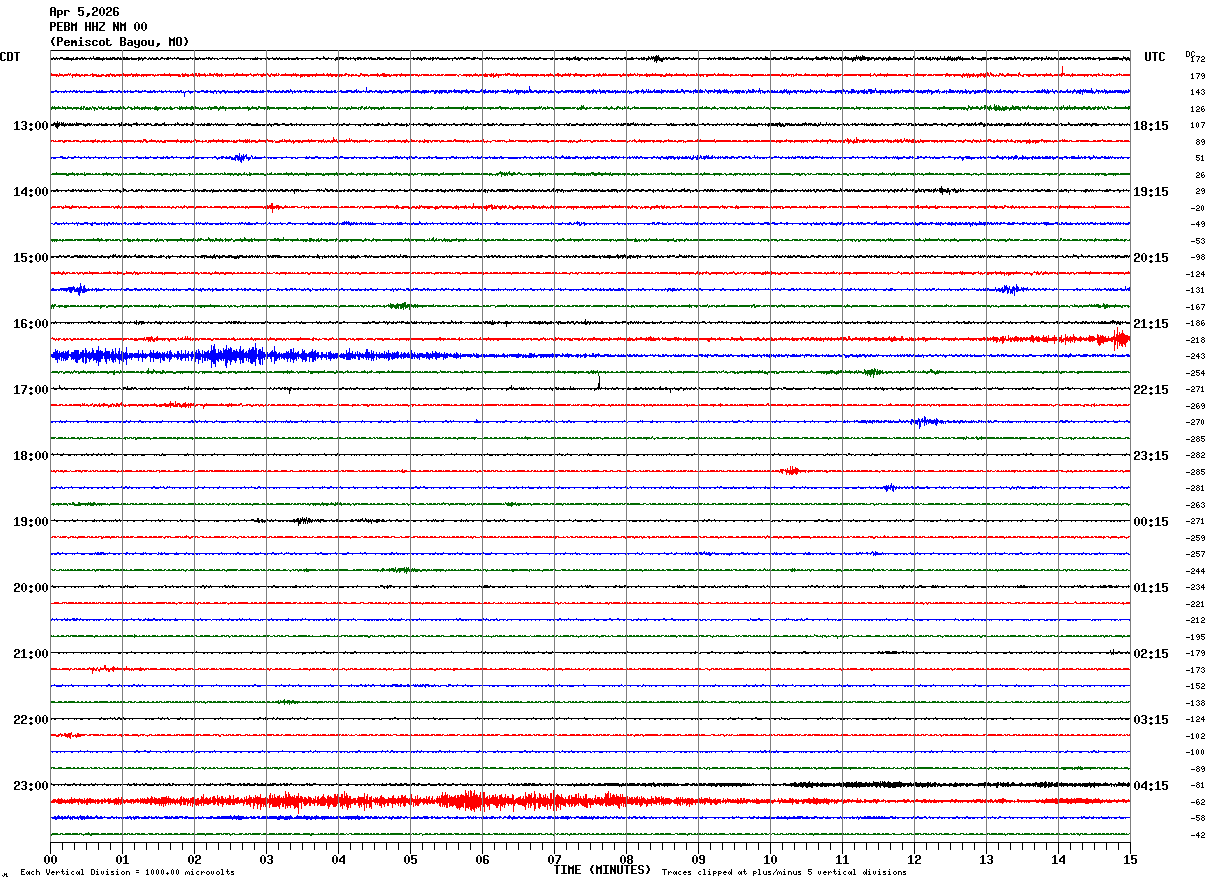Click the black spike on the 17:00 trace
1210x886 pixels.
(x=598, y=381)
